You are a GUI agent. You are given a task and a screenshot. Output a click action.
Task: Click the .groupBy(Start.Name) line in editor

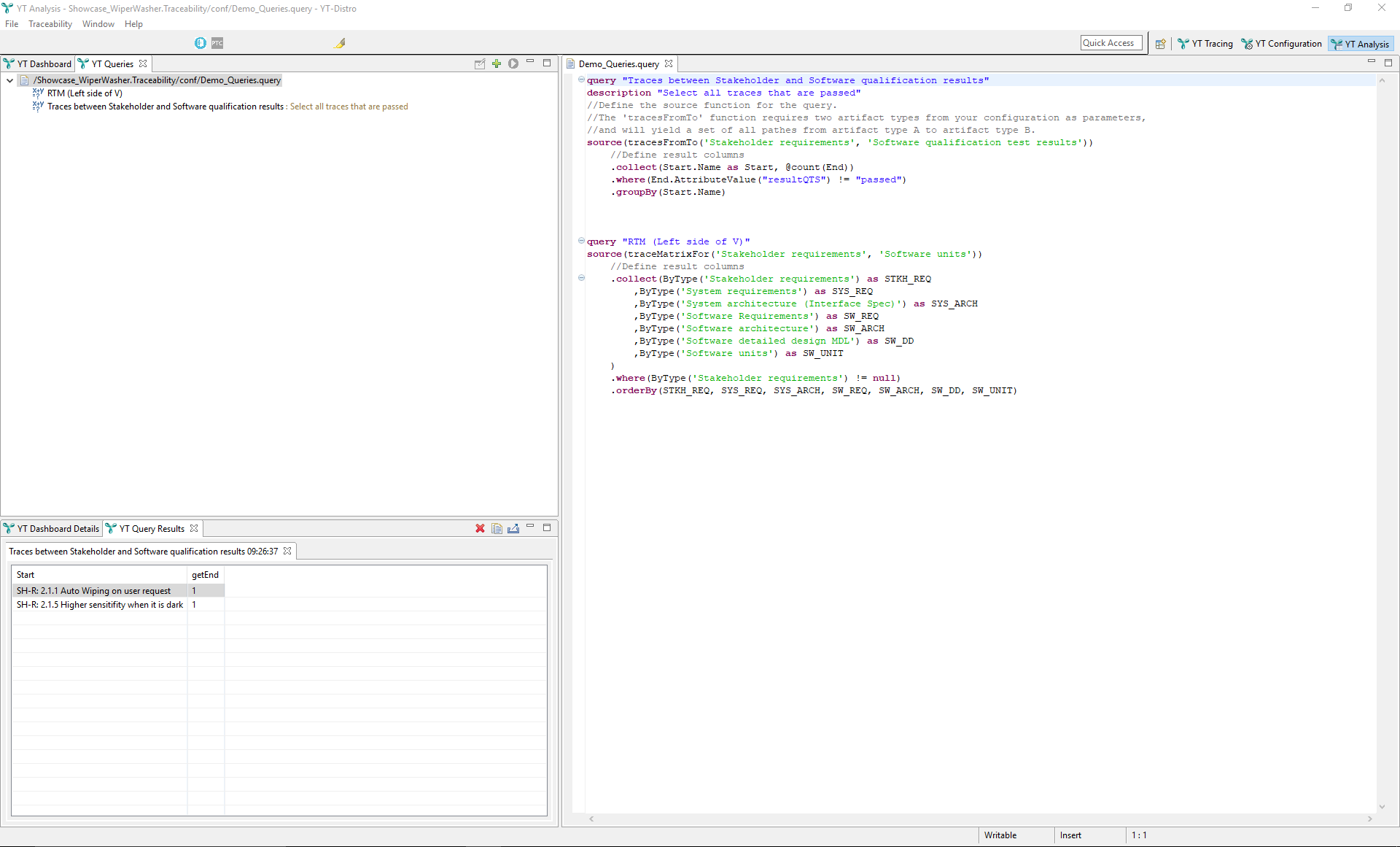668,192
